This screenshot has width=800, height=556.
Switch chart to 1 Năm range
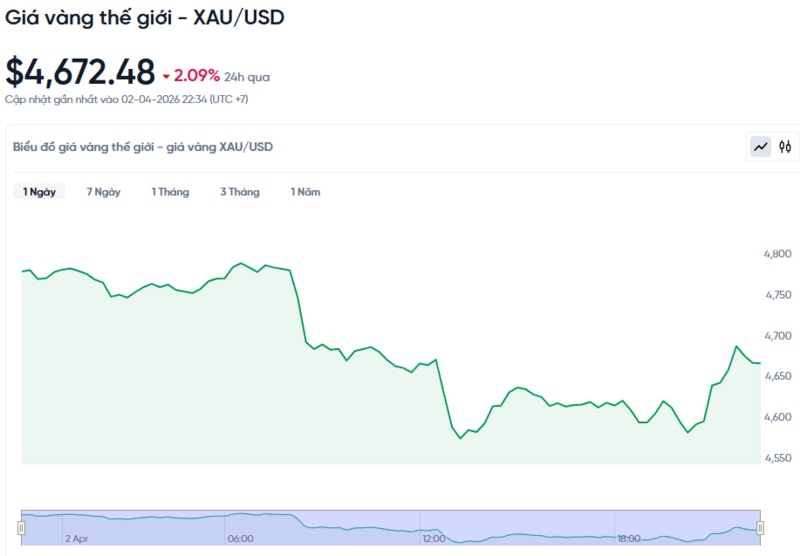pos(305,192)
